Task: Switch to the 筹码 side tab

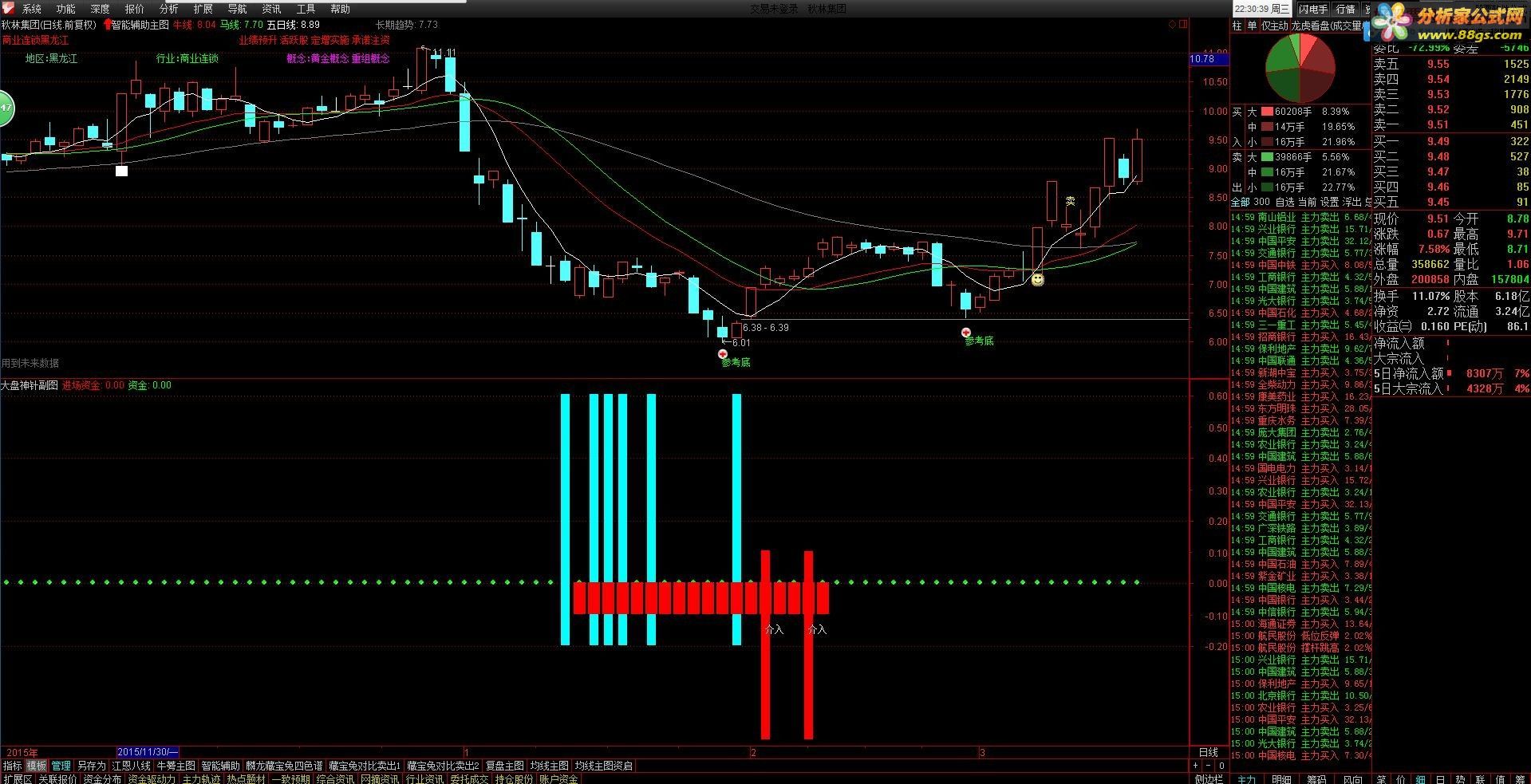Action: click(x=1316, y=778)
